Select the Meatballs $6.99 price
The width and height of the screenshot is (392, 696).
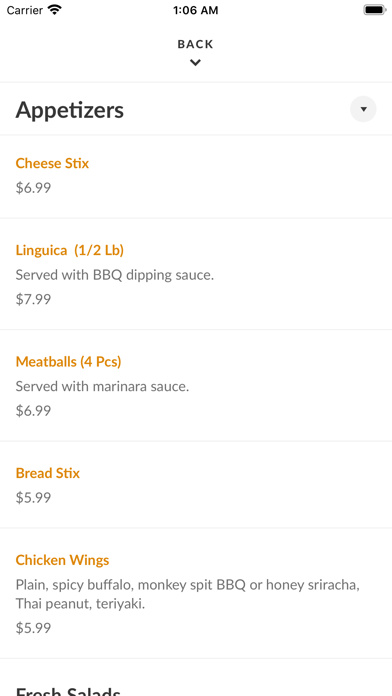point(33,411)
